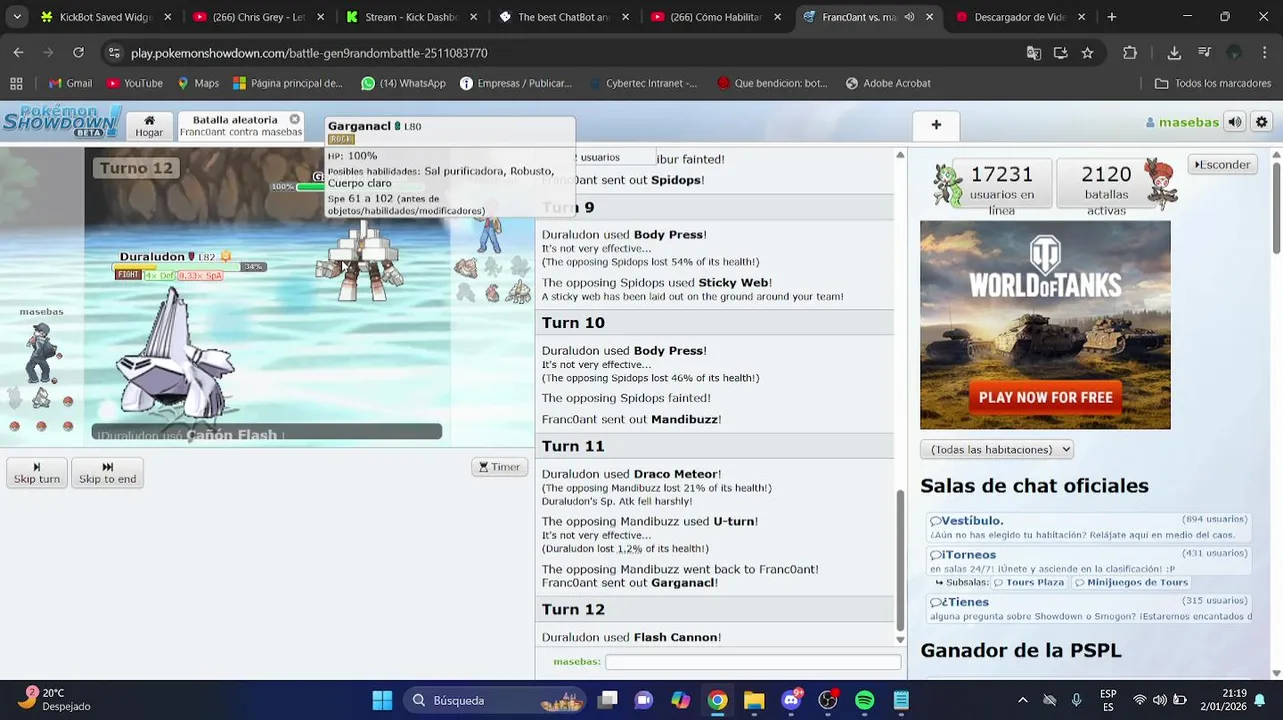Open a new Chrome tab
Viewport: 1283px width, 720px height.
[1111, 17]
